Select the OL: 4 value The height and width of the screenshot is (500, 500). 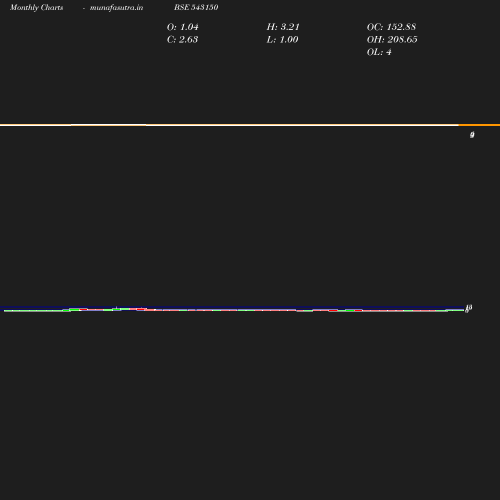pyautogui.click(x=379, y=52)
